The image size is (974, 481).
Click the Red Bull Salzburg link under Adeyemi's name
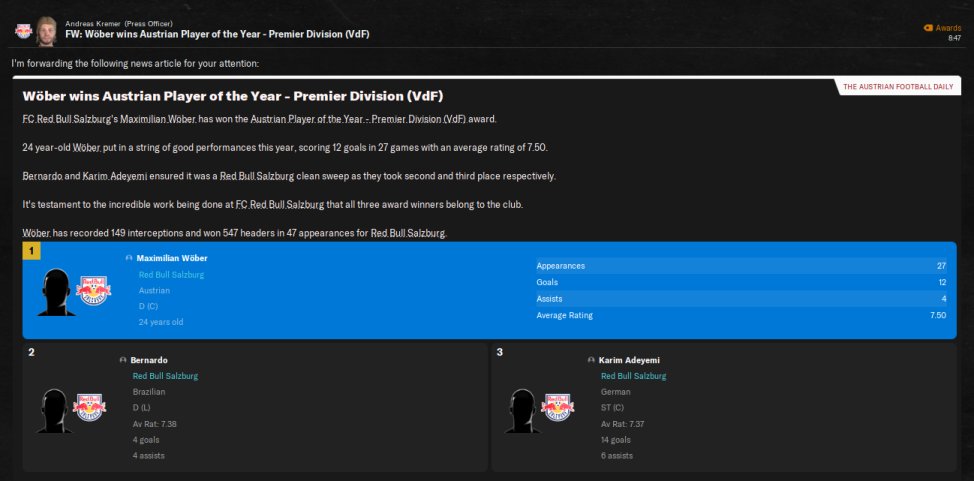pyautogui.click(x=633, y=376)
